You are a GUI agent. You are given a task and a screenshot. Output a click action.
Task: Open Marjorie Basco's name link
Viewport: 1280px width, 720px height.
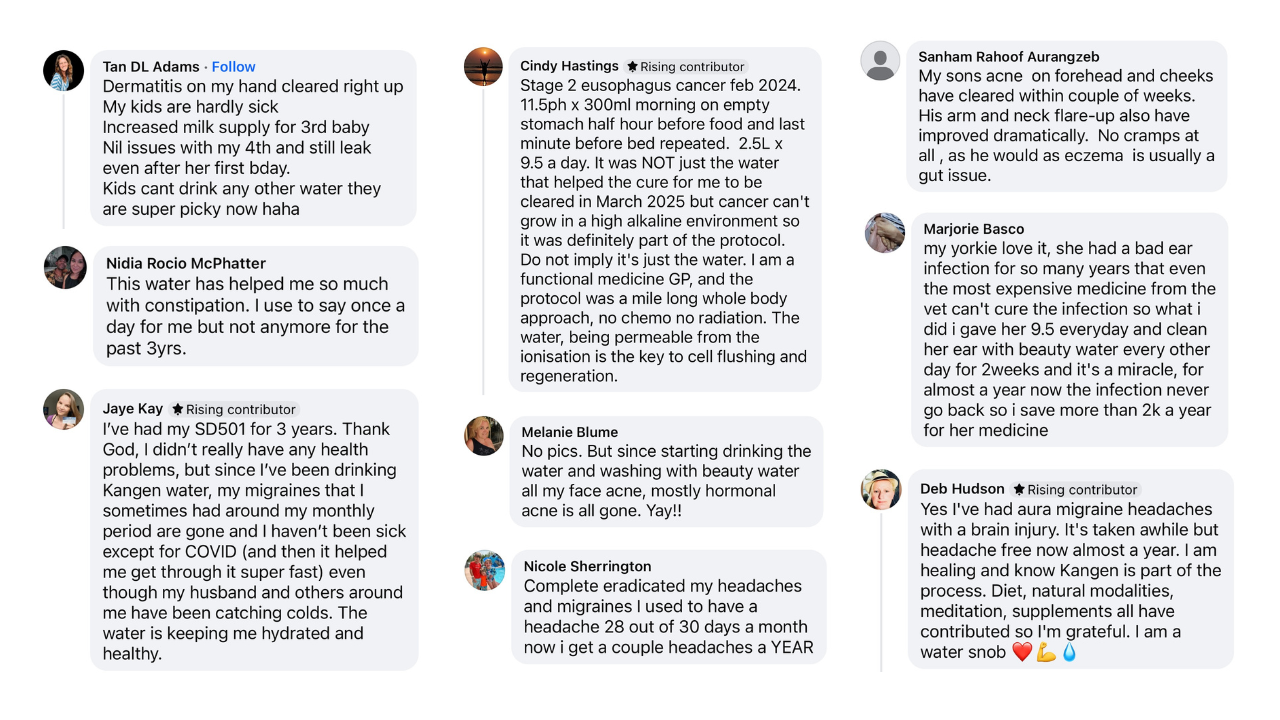tap(973, 229)
